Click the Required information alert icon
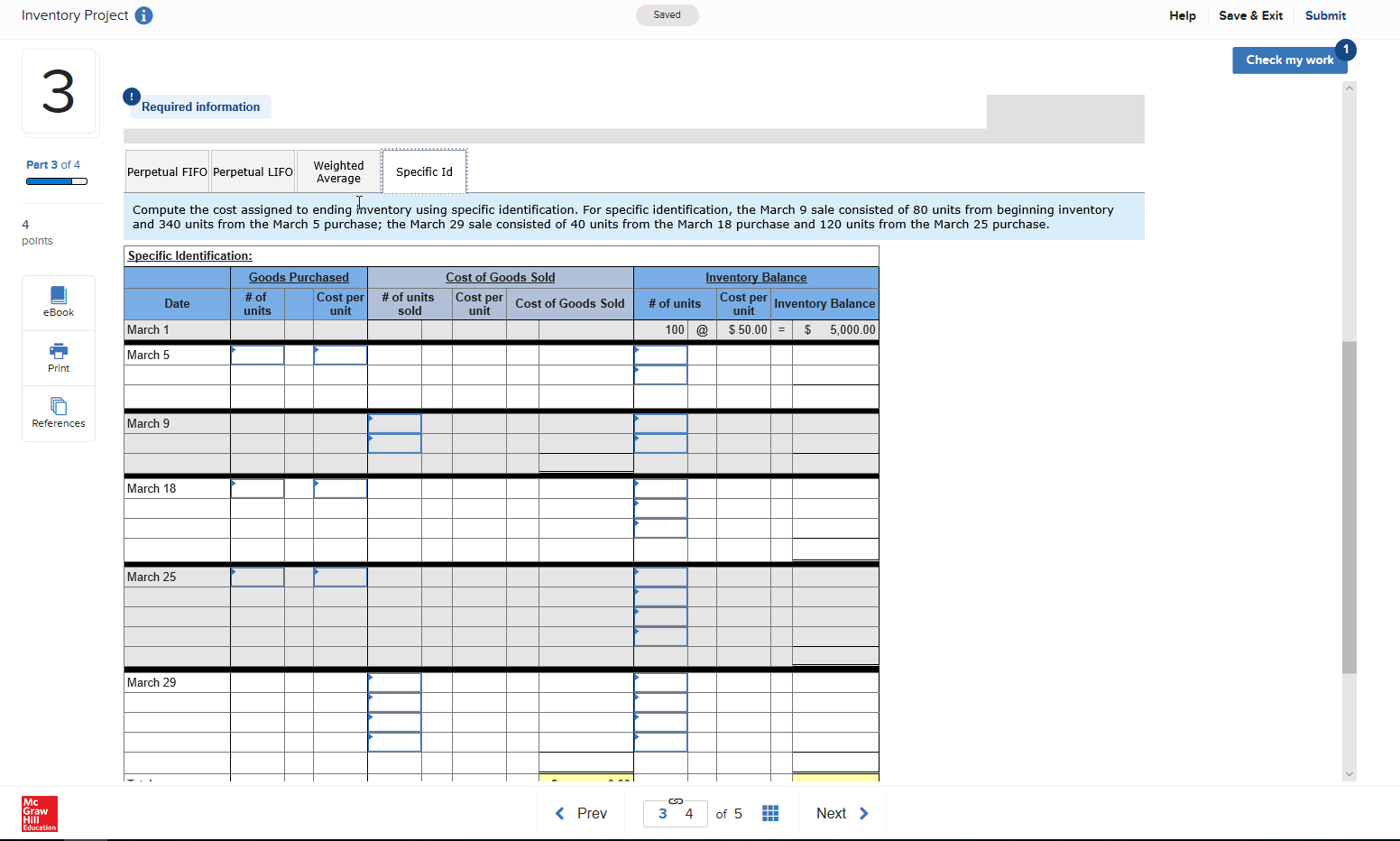 (x=132, y=96)
